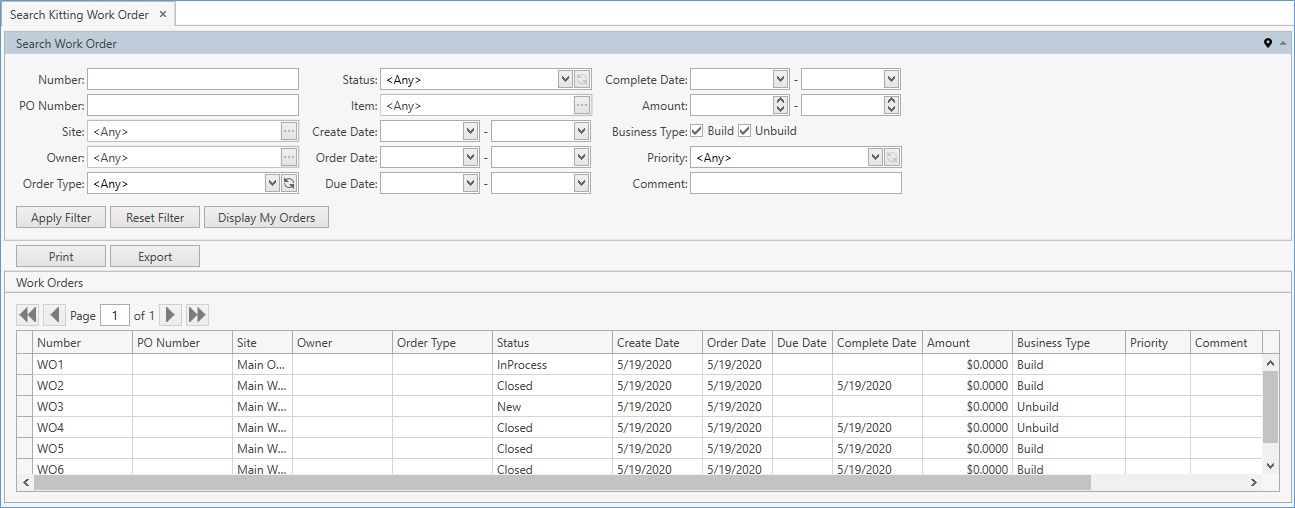The height and width of the screenshot is (508, 1295).
Task: Go to the previous page of results
Action: click(x=54, y=315)
